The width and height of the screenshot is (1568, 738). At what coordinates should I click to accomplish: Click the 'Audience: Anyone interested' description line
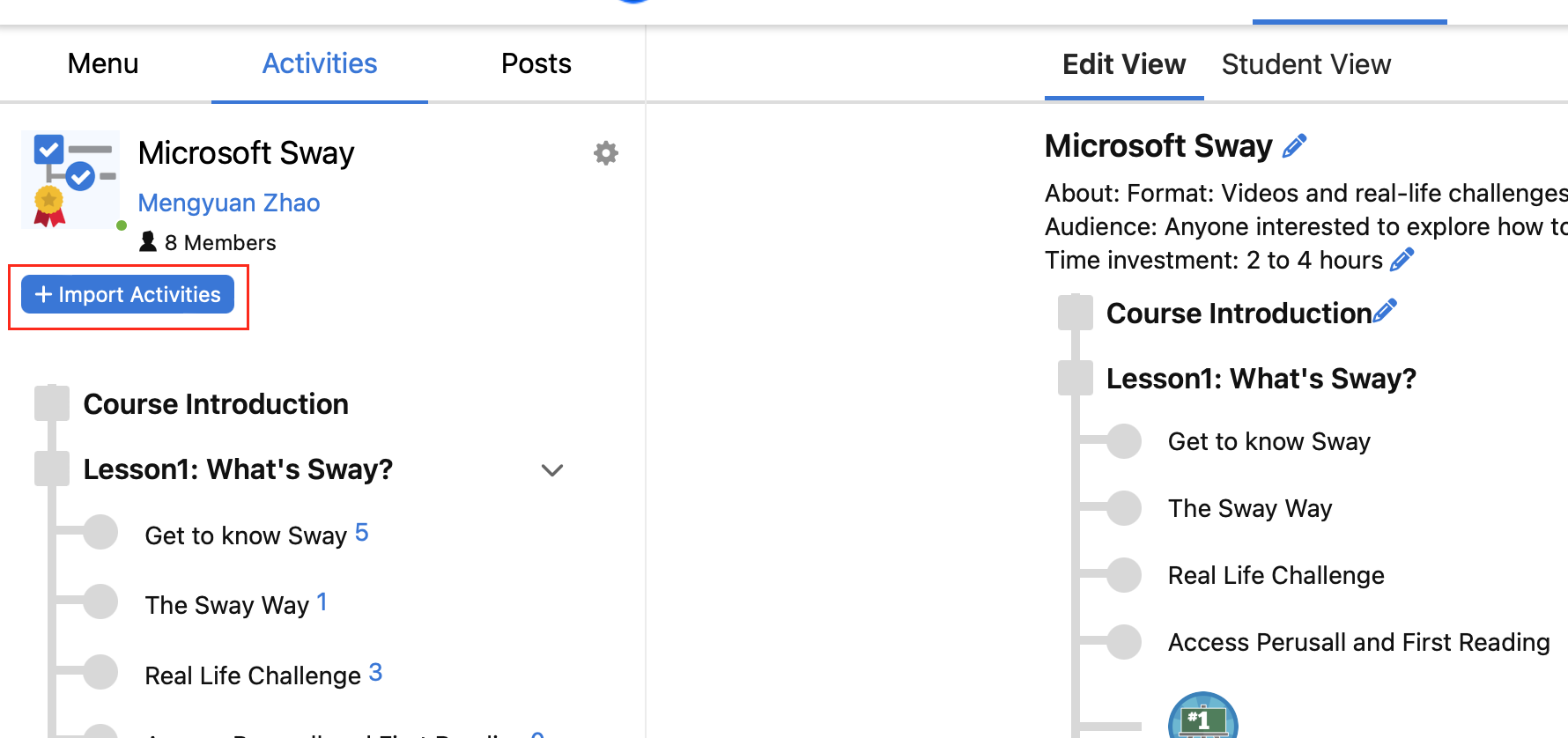click(x=1306, y=226)
